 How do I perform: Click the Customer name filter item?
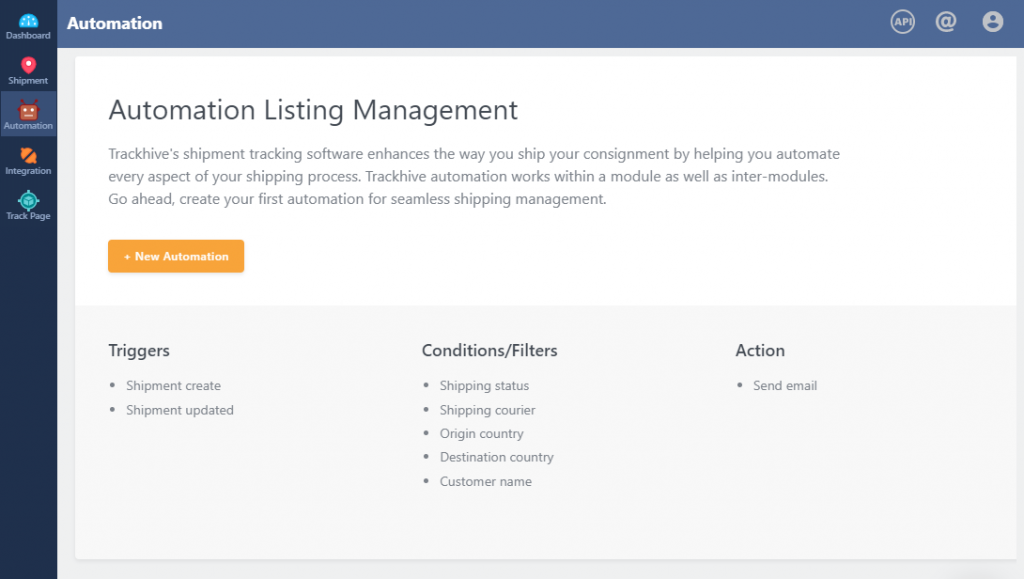[x=485, y=481]
